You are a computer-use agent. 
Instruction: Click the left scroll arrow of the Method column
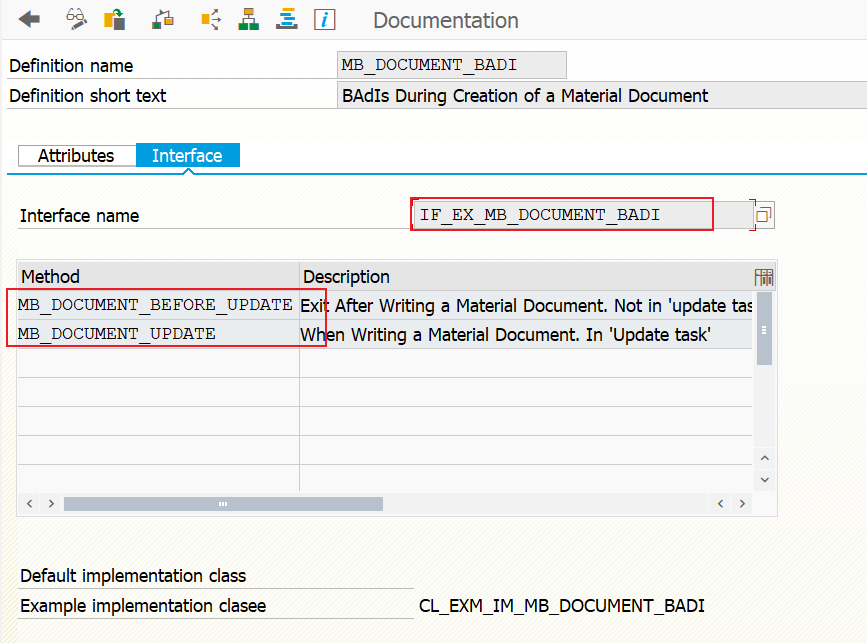click(30, 504)
